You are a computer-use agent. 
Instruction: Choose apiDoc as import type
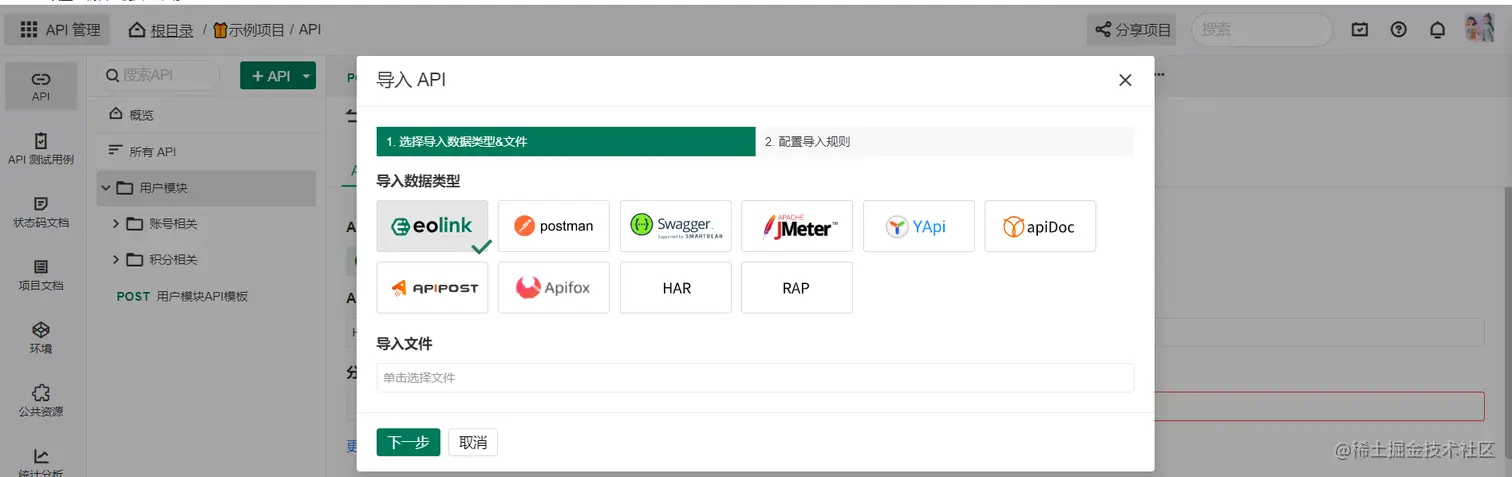[1040, 226]
